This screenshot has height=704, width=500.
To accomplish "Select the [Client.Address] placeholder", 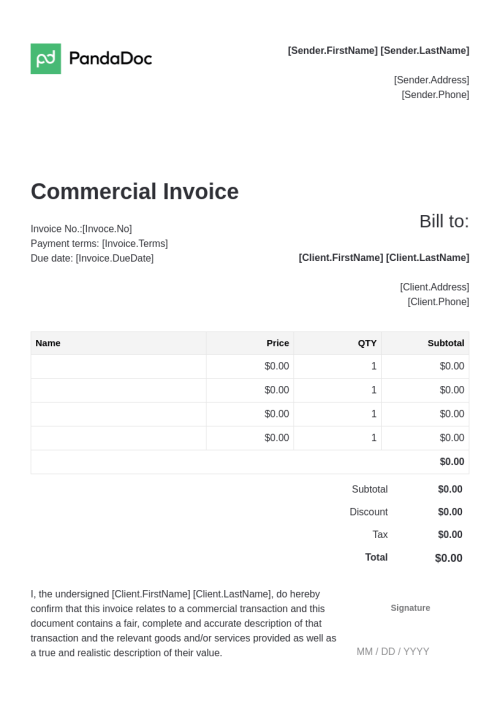I will [x=434, y=287].
